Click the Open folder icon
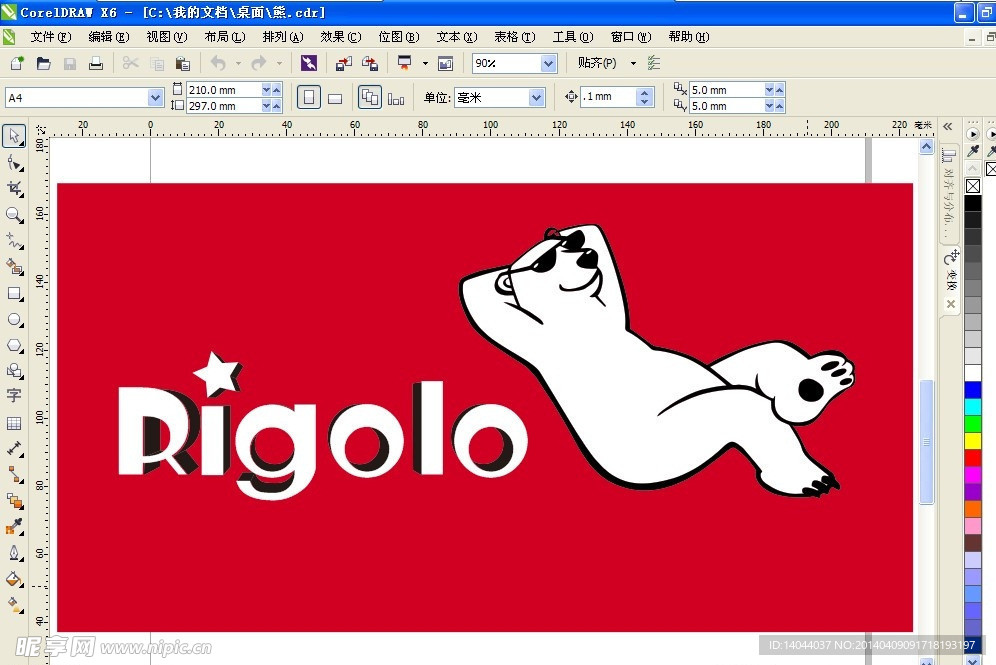 pyautogui.click(x=43, y=63)
